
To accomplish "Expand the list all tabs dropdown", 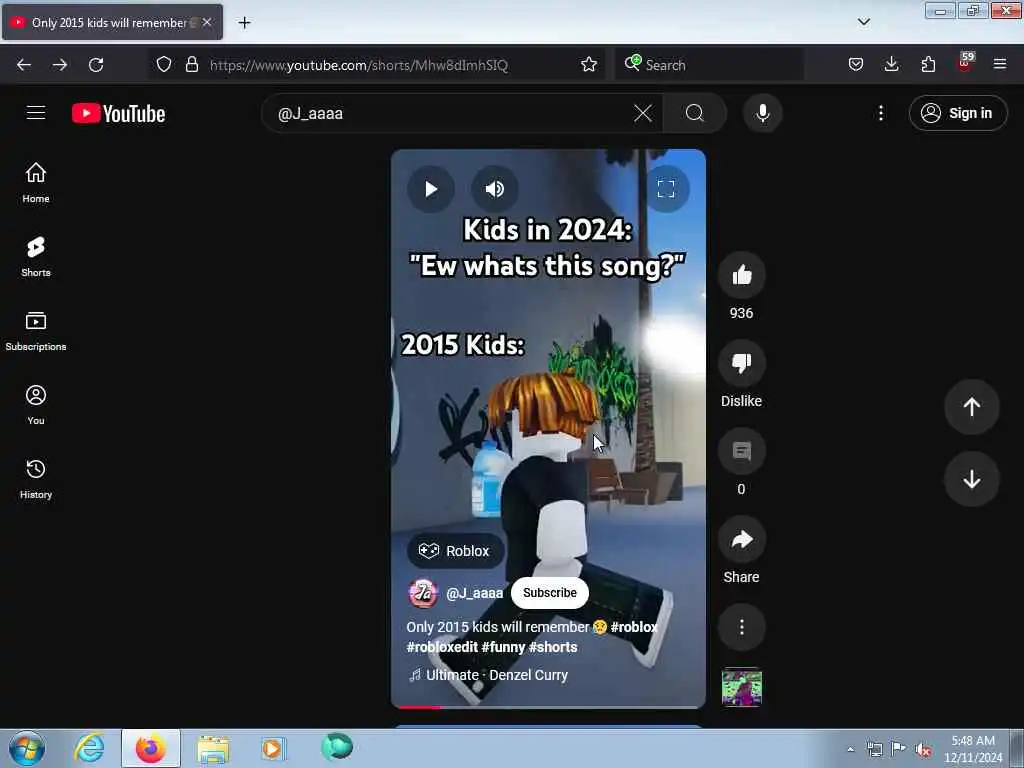I will pos(863,22).
